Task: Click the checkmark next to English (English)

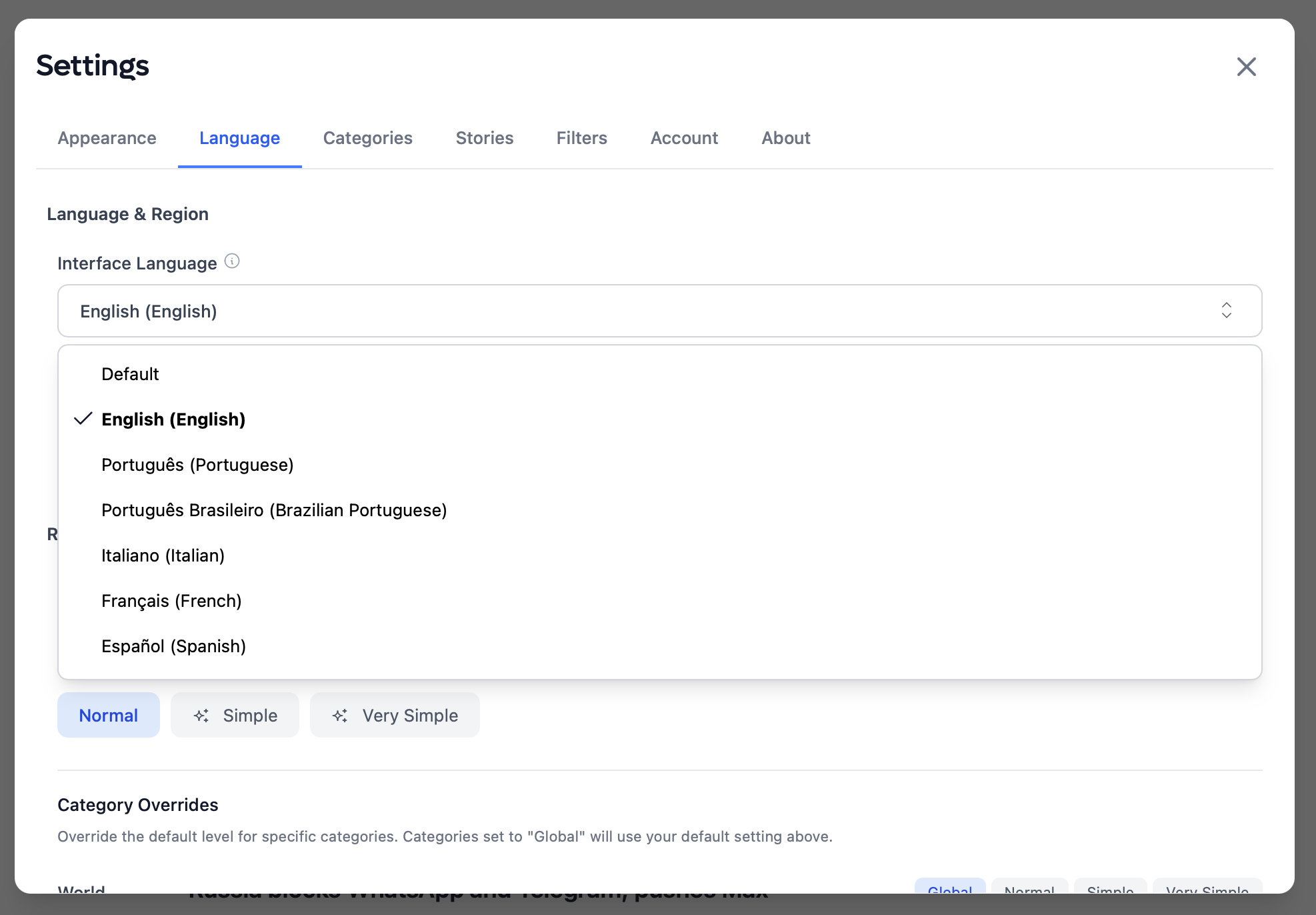Action: [83, 419]
